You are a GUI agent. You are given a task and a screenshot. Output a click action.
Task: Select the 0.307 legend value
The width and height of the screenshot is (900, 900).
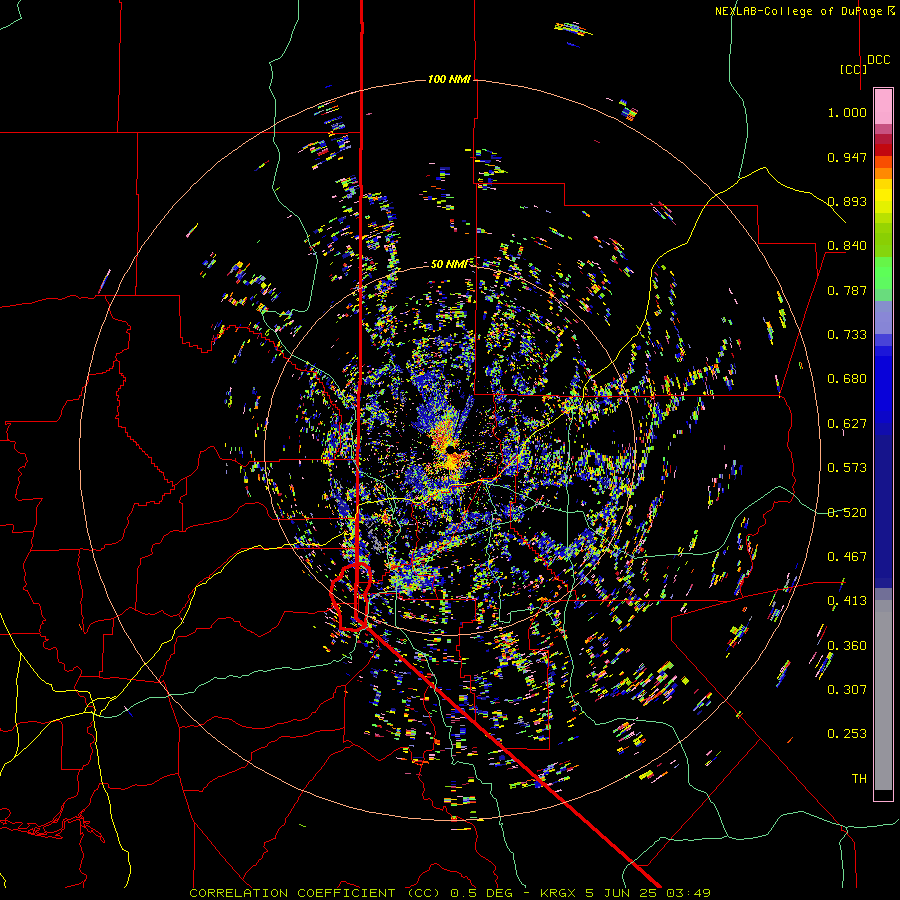coord(847,689)
